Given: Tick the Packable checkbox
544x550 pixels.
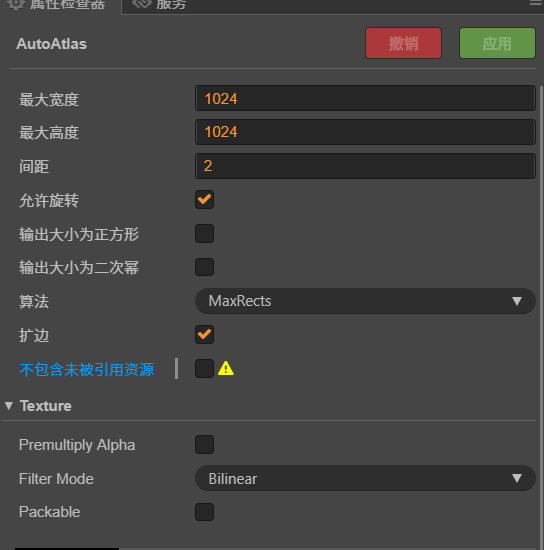Looking at the screenshot, I should [204, 512].
